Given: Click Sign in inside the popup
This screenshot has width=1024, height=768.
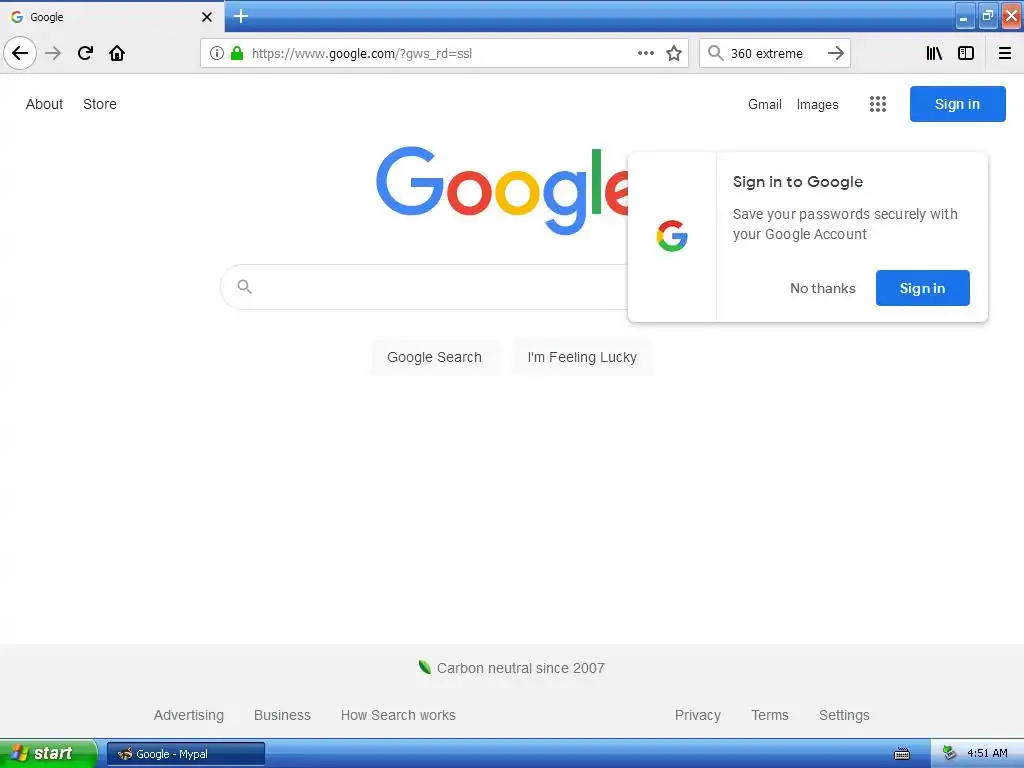Looking at the screenshot, I should 922,288.
